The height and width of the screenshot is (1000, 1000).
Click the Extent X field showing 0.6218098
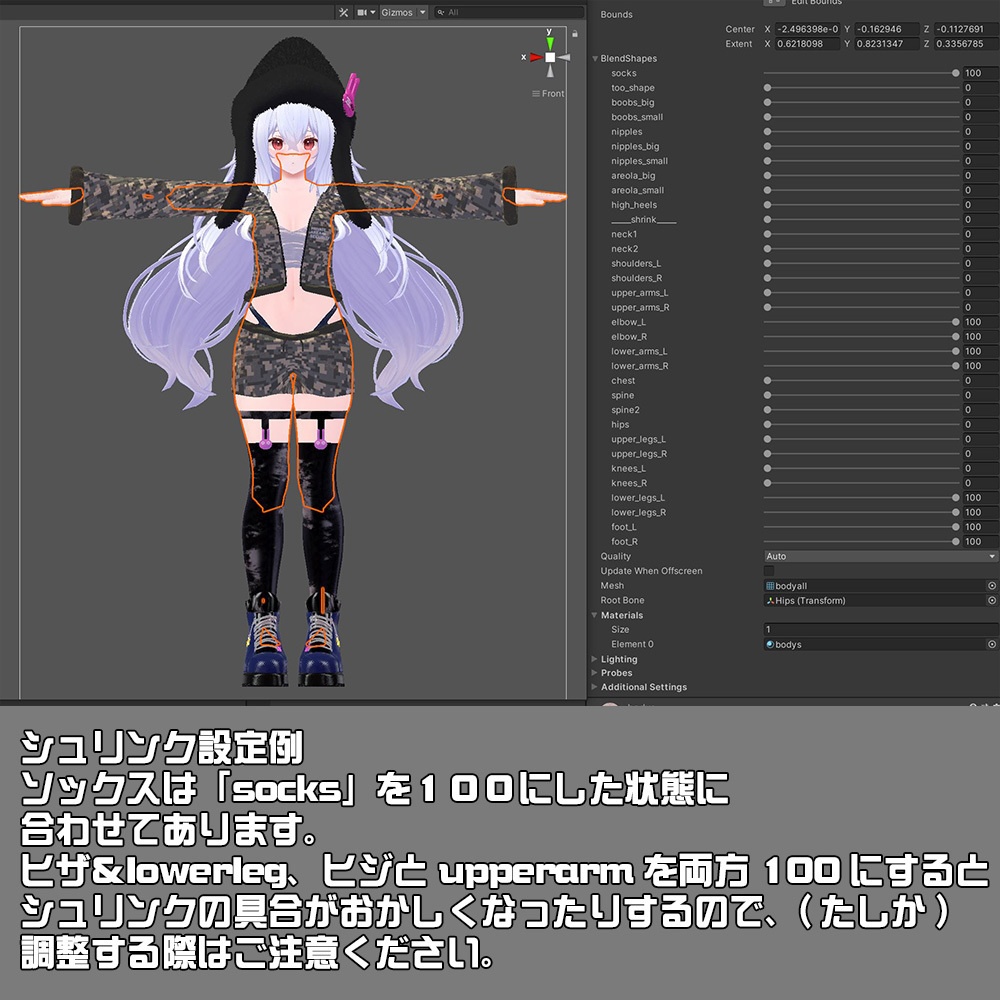point(807,43)
